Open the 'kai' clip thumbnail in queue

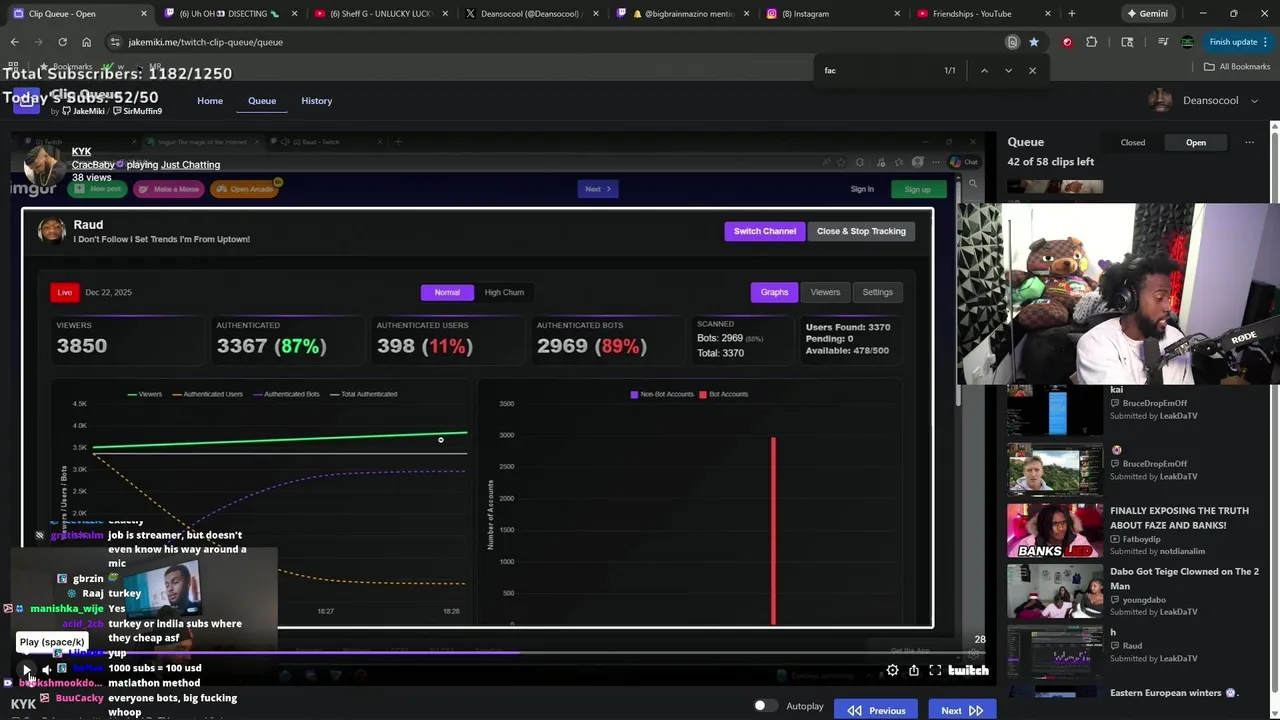pyautogui.click(x=1054, y=411)
